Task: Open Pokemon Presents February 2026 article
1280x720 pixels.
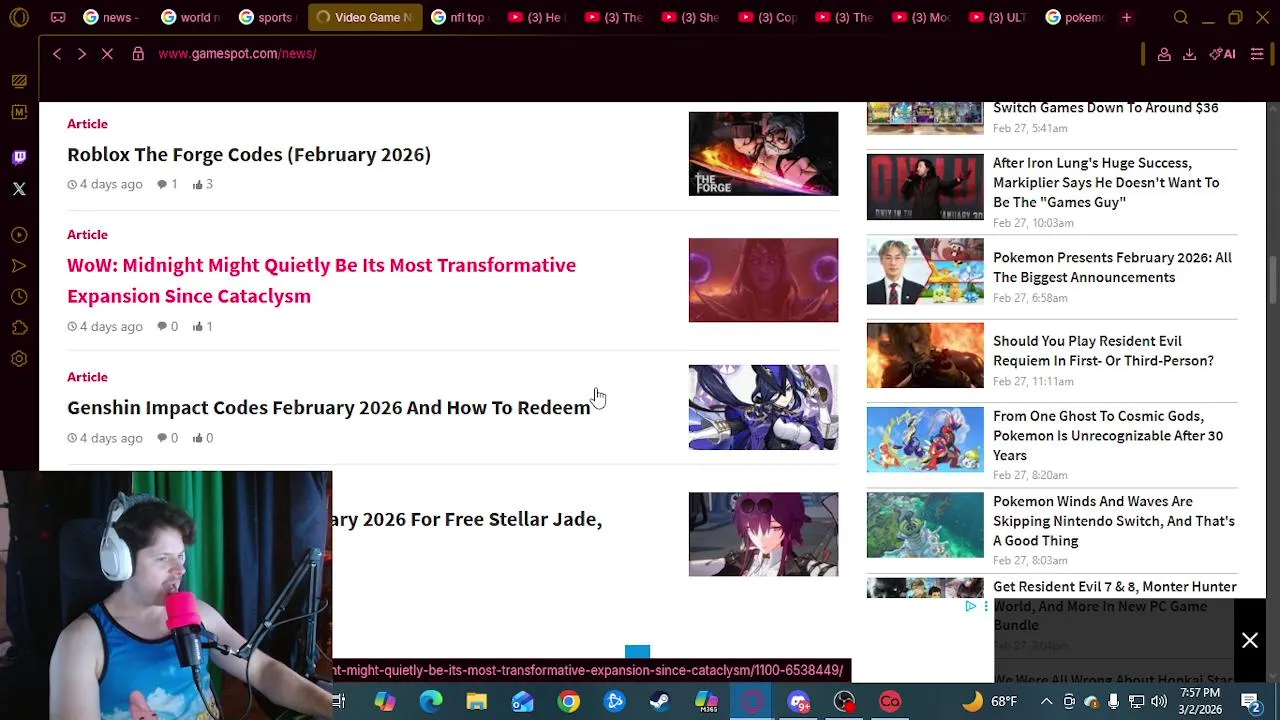Action: [1112, 267]
